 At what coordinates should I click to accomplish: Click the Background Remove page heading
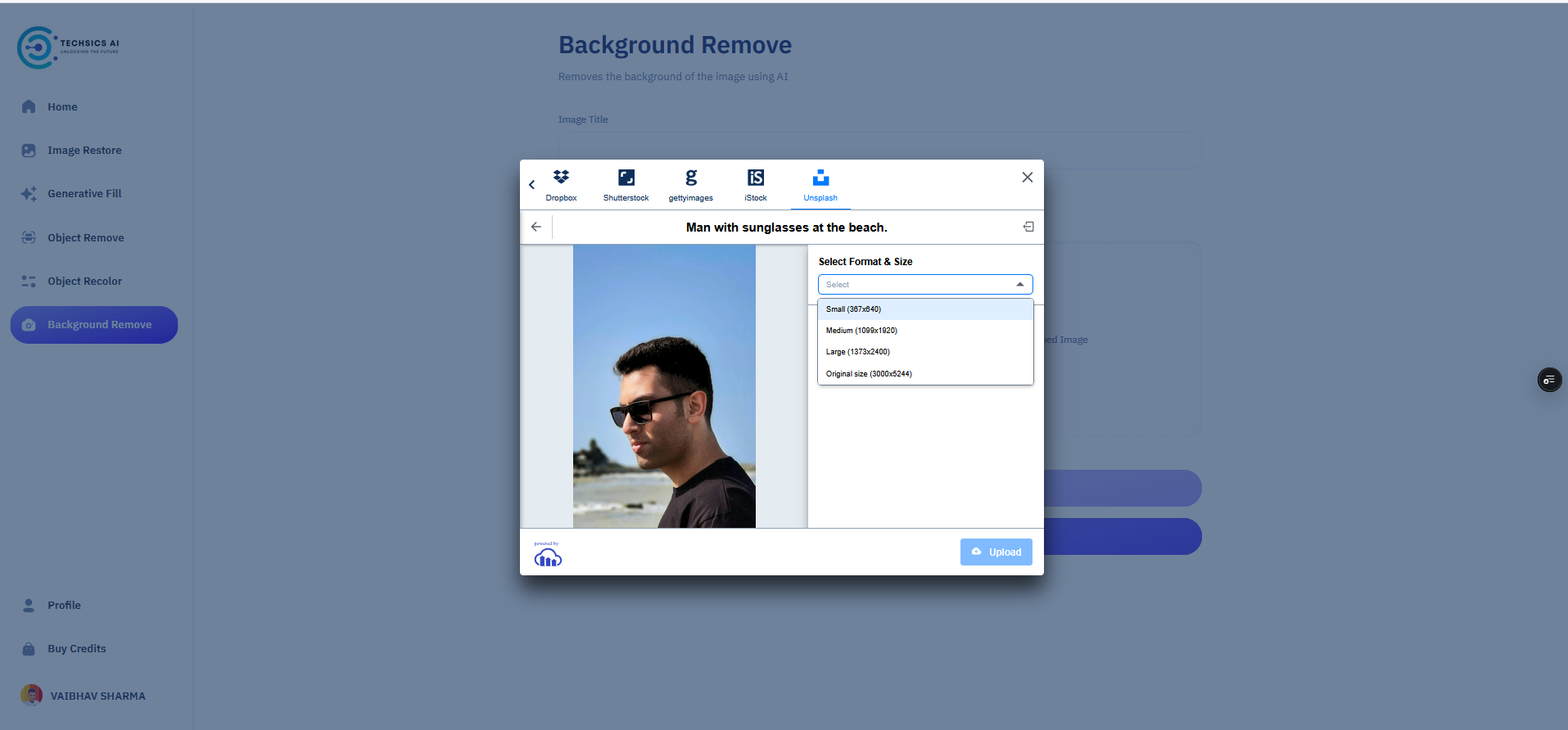pos(675,45)
